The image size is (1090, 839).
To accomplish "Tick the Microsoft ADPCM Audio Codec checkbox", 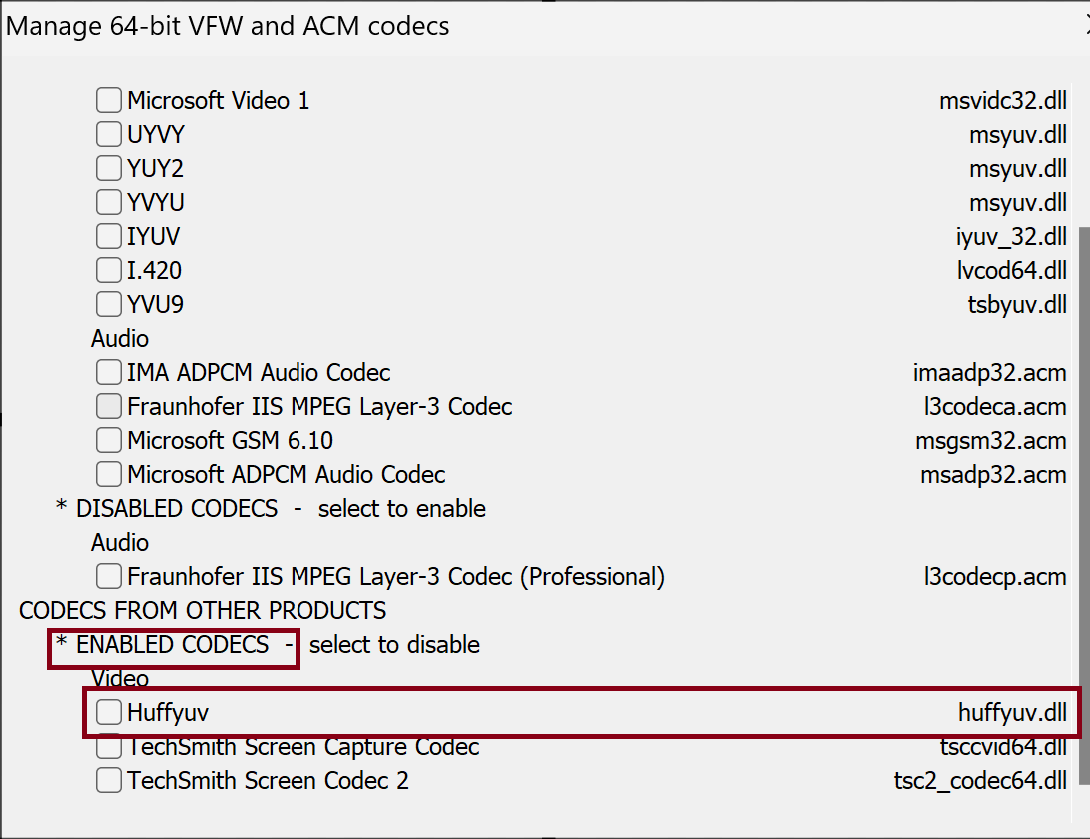I will tap(109, 474).
